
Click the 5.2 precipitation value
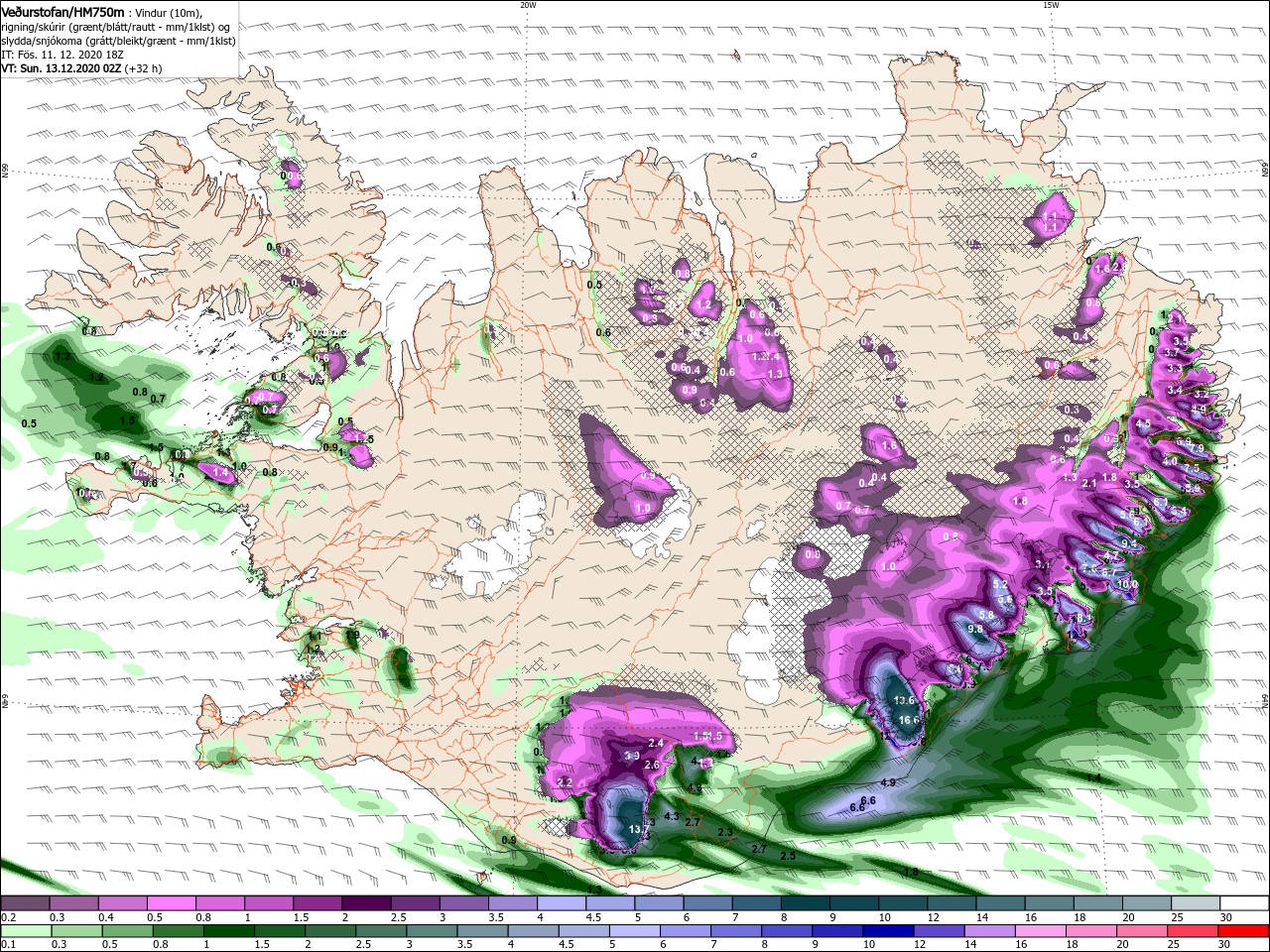1000,585
